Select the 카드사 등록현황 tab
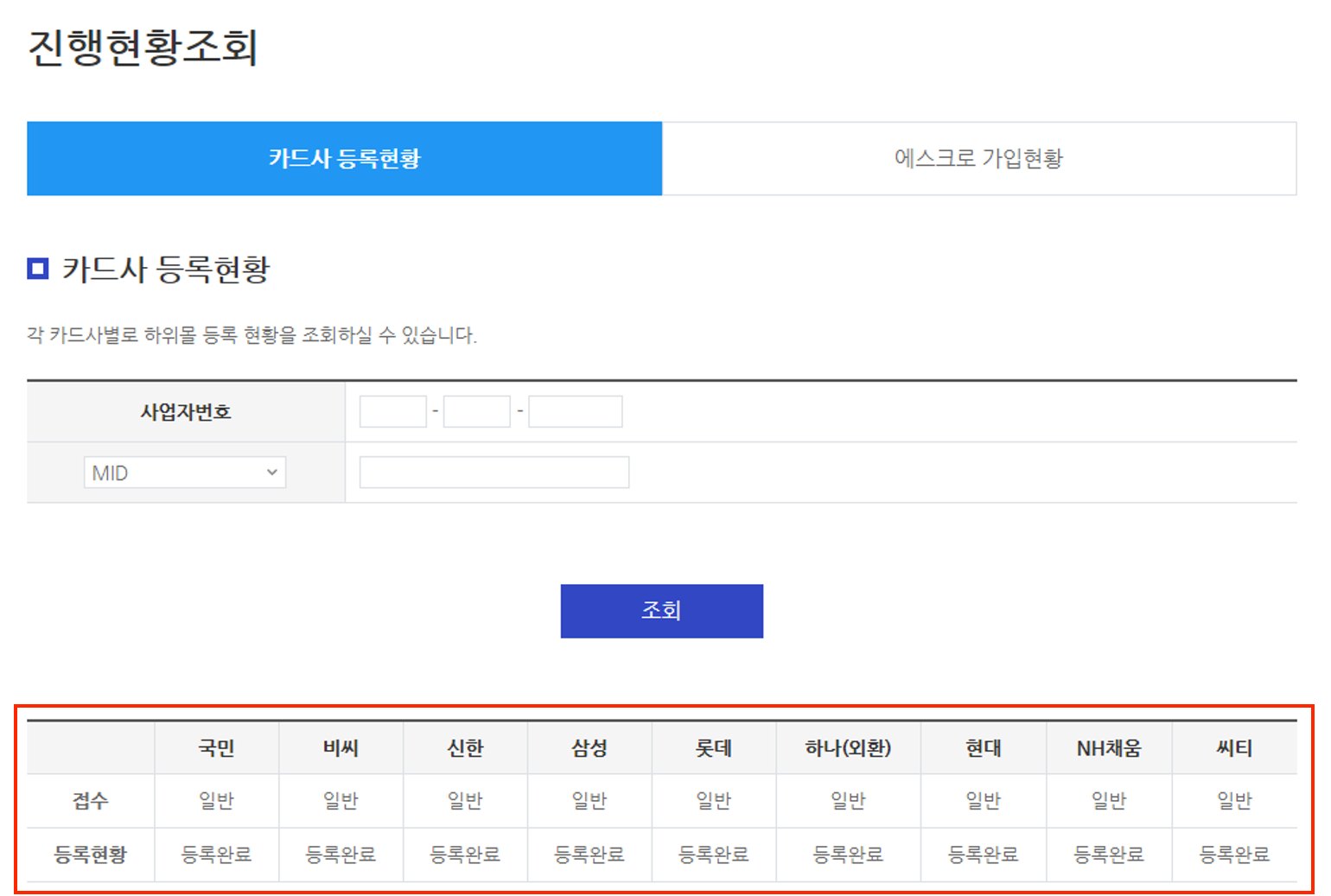Viewport: 1331px width, 896px height. (343, 158)
